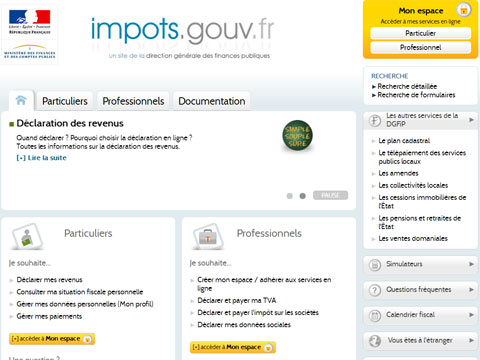Screen dimensions: 480x360
Task: Expand the Simulateurs panel arrow
Action: click(x=471, y=264)
